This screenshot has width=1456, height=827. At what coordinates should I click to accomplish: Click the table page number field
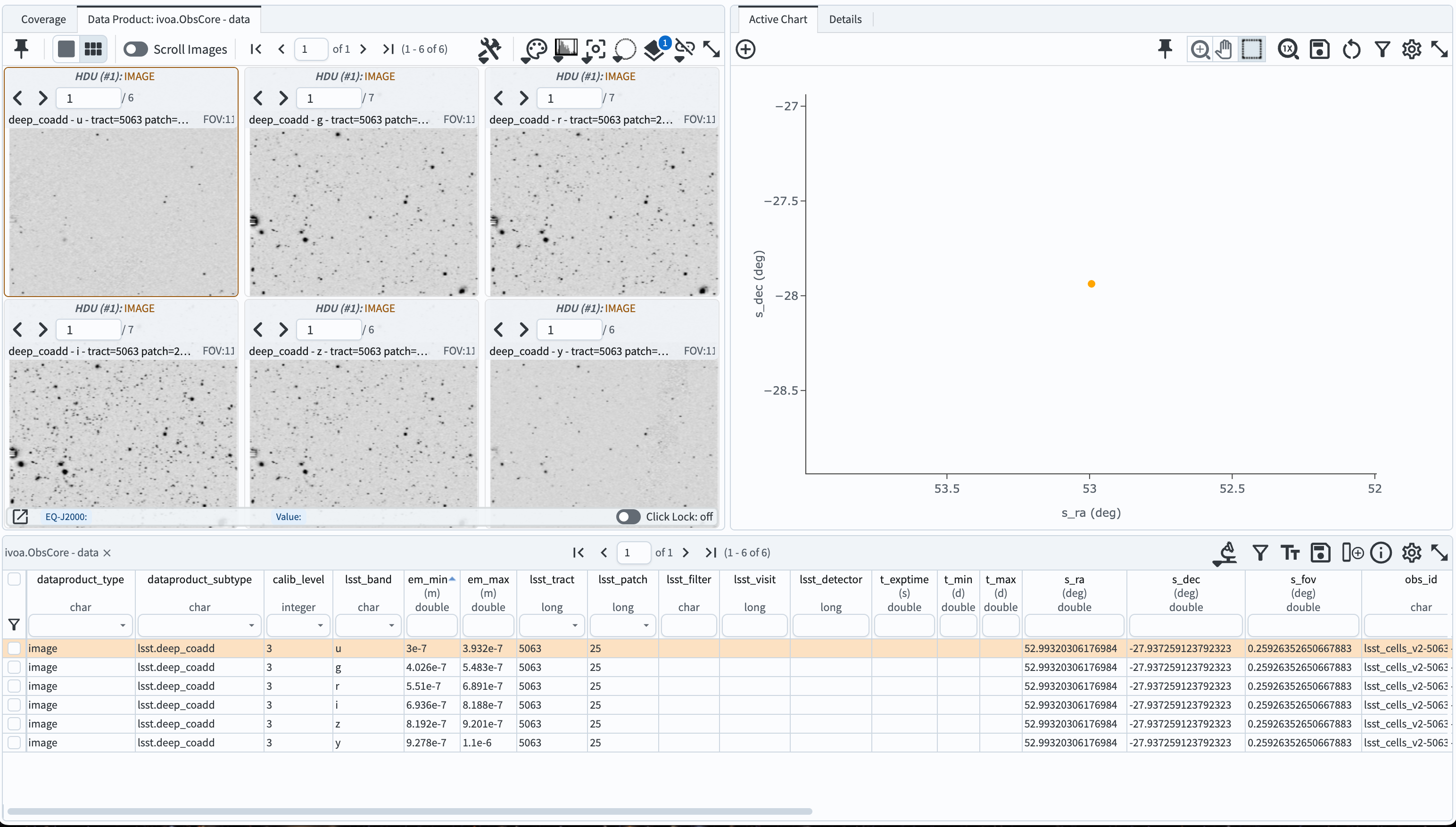point(633,553)
